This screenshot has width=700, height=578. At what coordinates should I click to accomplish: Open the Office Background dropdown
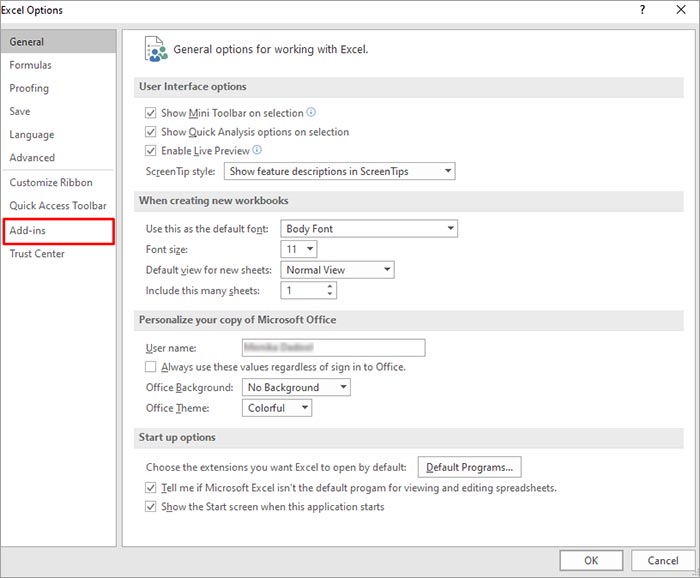tap(296, 387)
